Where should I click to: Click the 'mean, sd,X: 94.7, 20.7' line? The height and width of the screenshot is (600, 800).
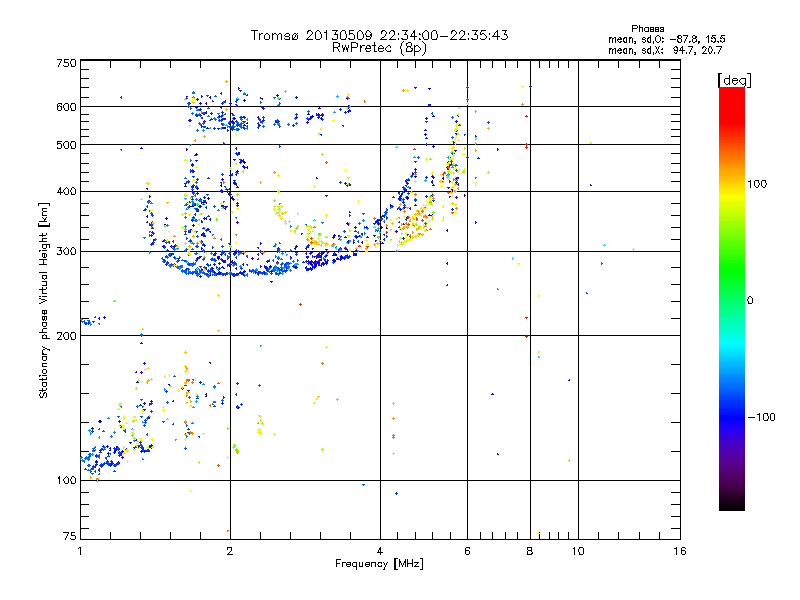click(x=665, y=51)
